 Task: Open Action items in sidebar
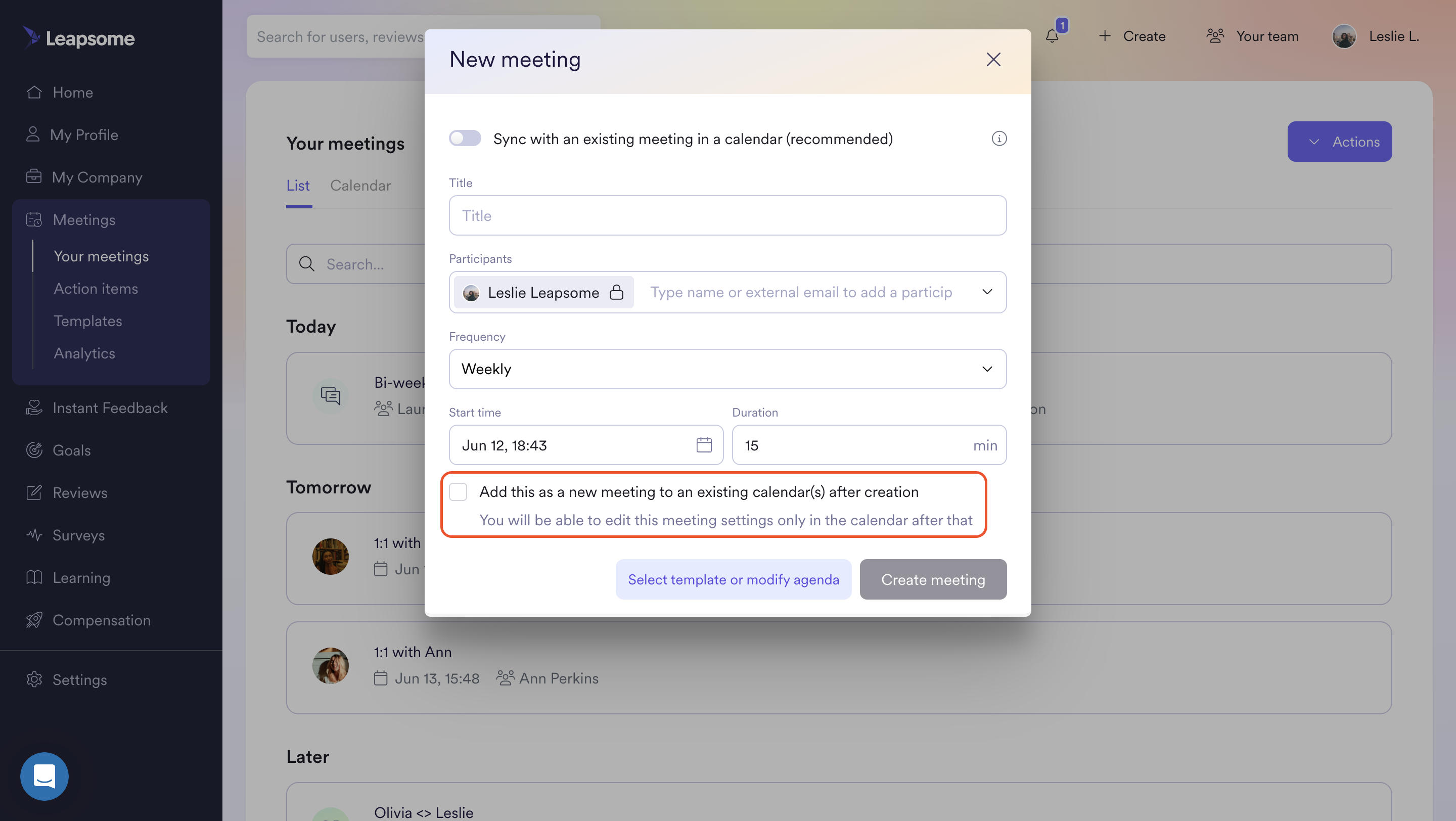[96, 288]
